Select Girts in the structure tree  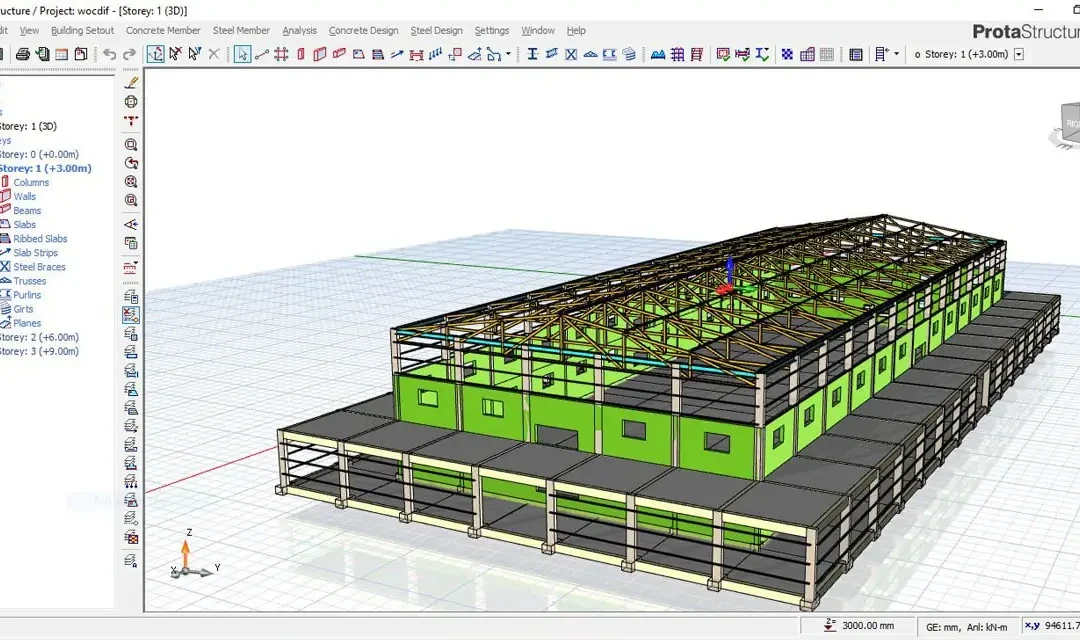pyautogui.click(x=23, y=309)
